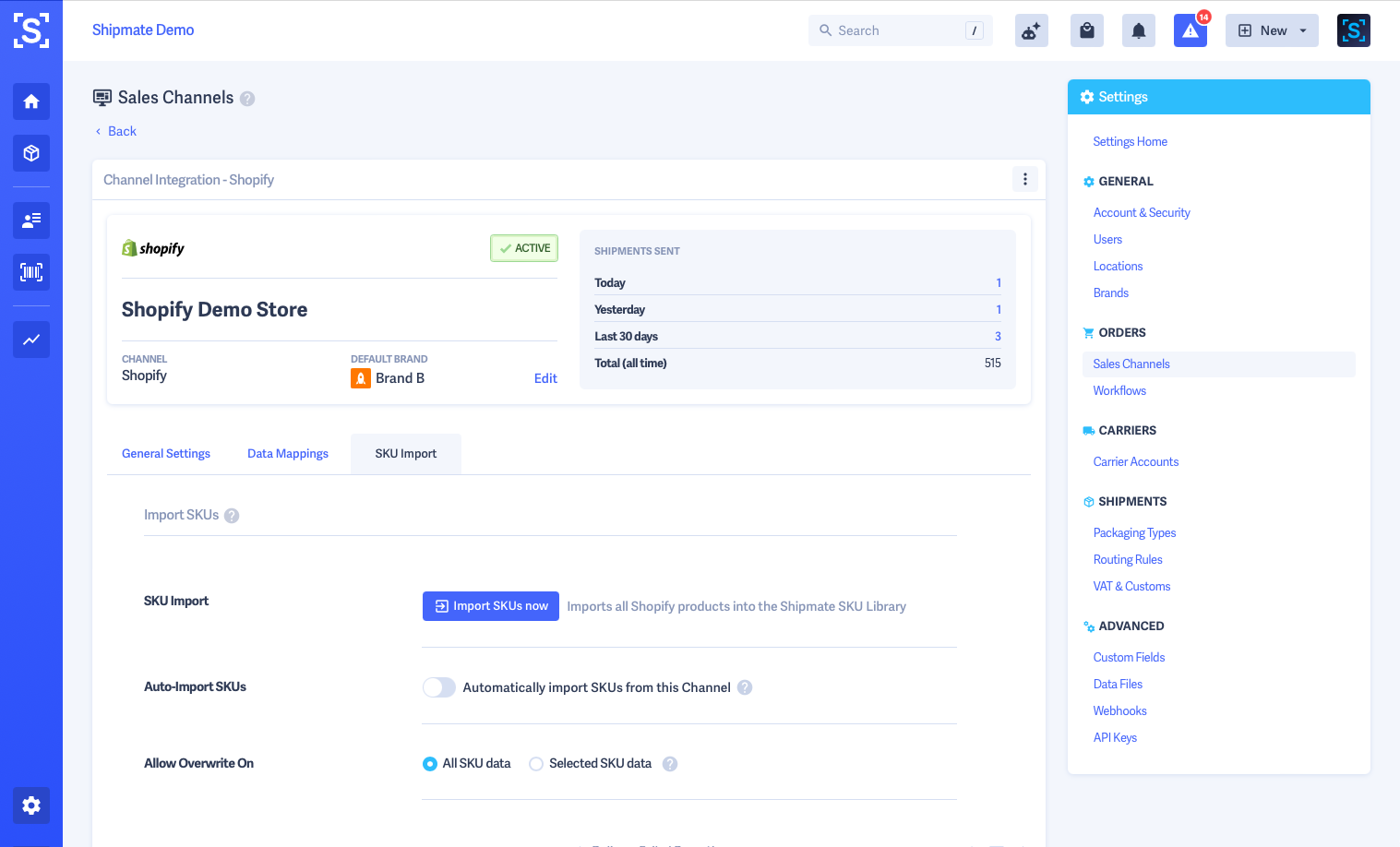Open Custom Fields settings
1400x847 pixels.
click(x=1129, y=658)
